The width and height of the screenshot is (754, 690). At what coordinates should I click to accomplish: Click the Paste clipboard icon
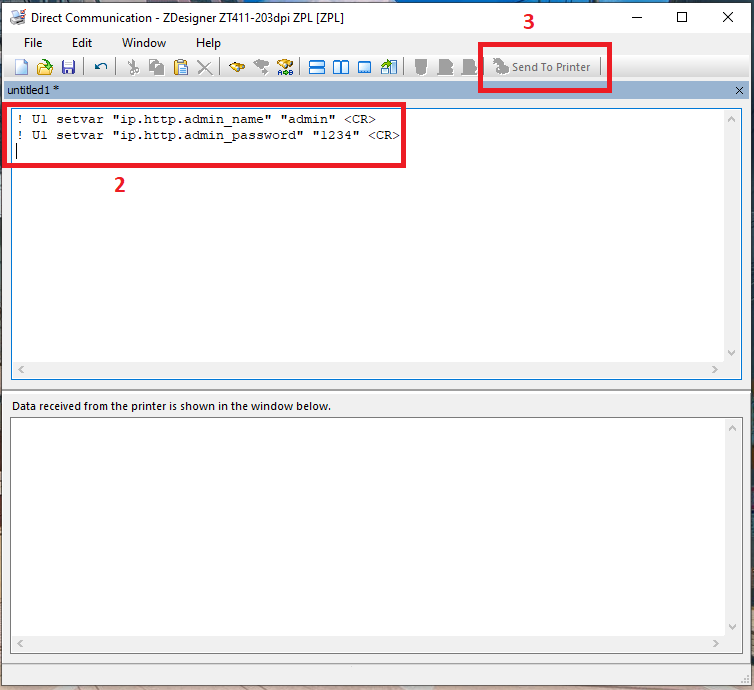pos(181,67)
